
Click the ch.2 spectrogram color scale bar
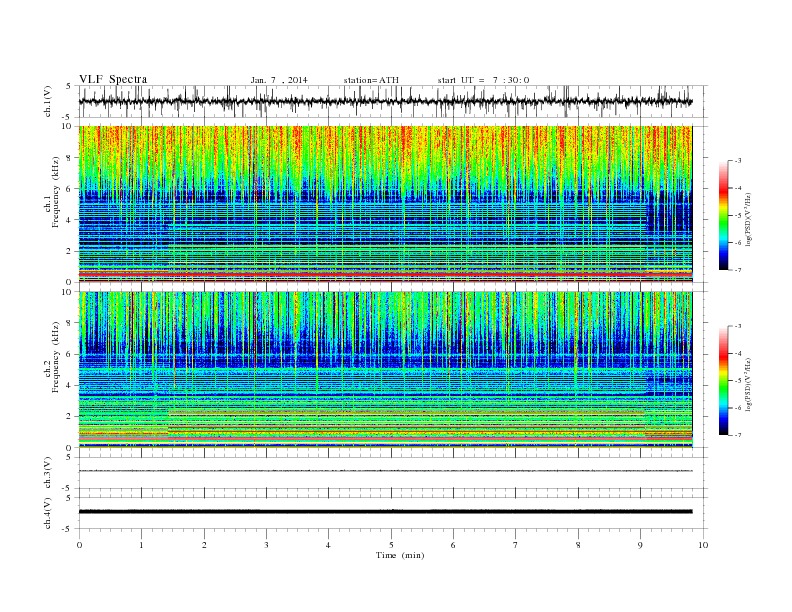pyautogui.click(x=724, y=381)
